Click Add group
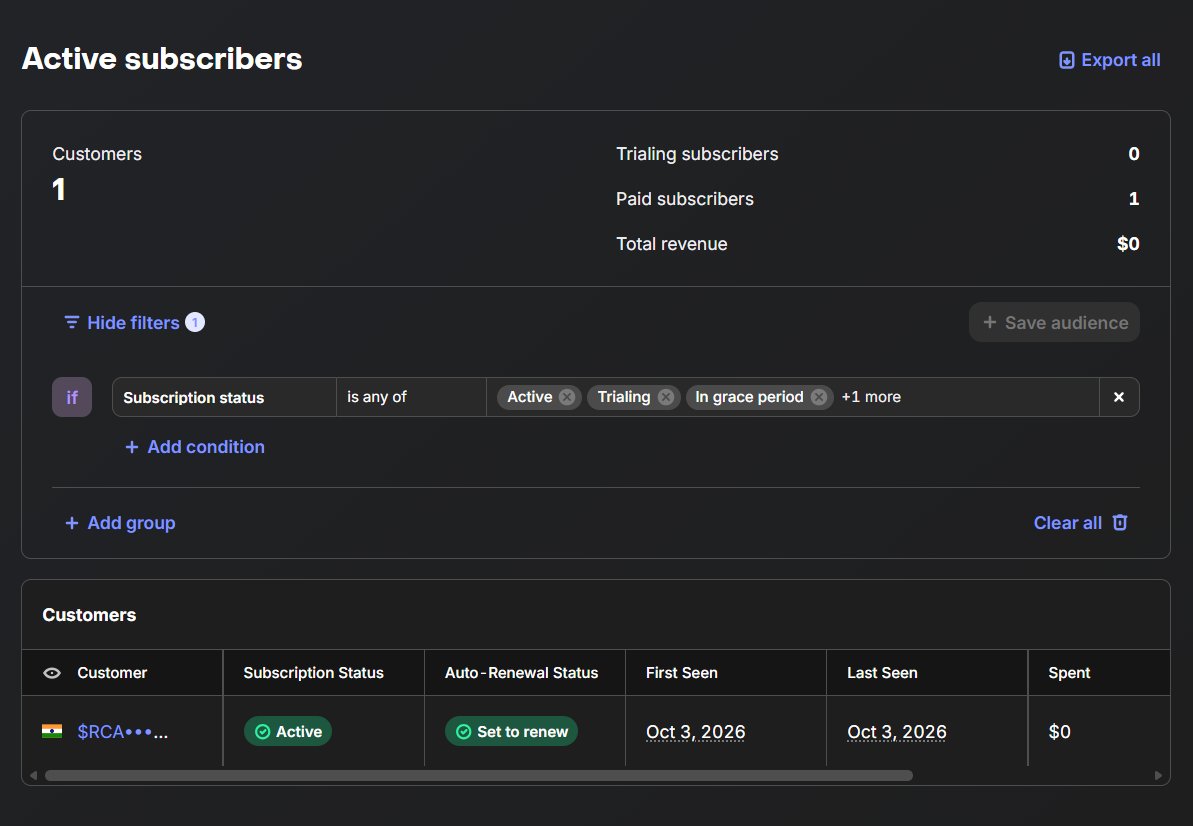1193x826 pixels. coord(120,523)
